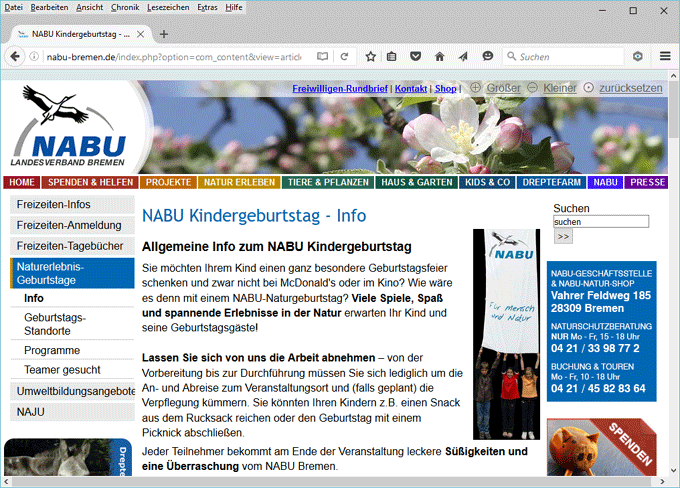Screen dimensions: 680x488
Task: Open a new tab with plus button
Action: [x=164, y=34]
